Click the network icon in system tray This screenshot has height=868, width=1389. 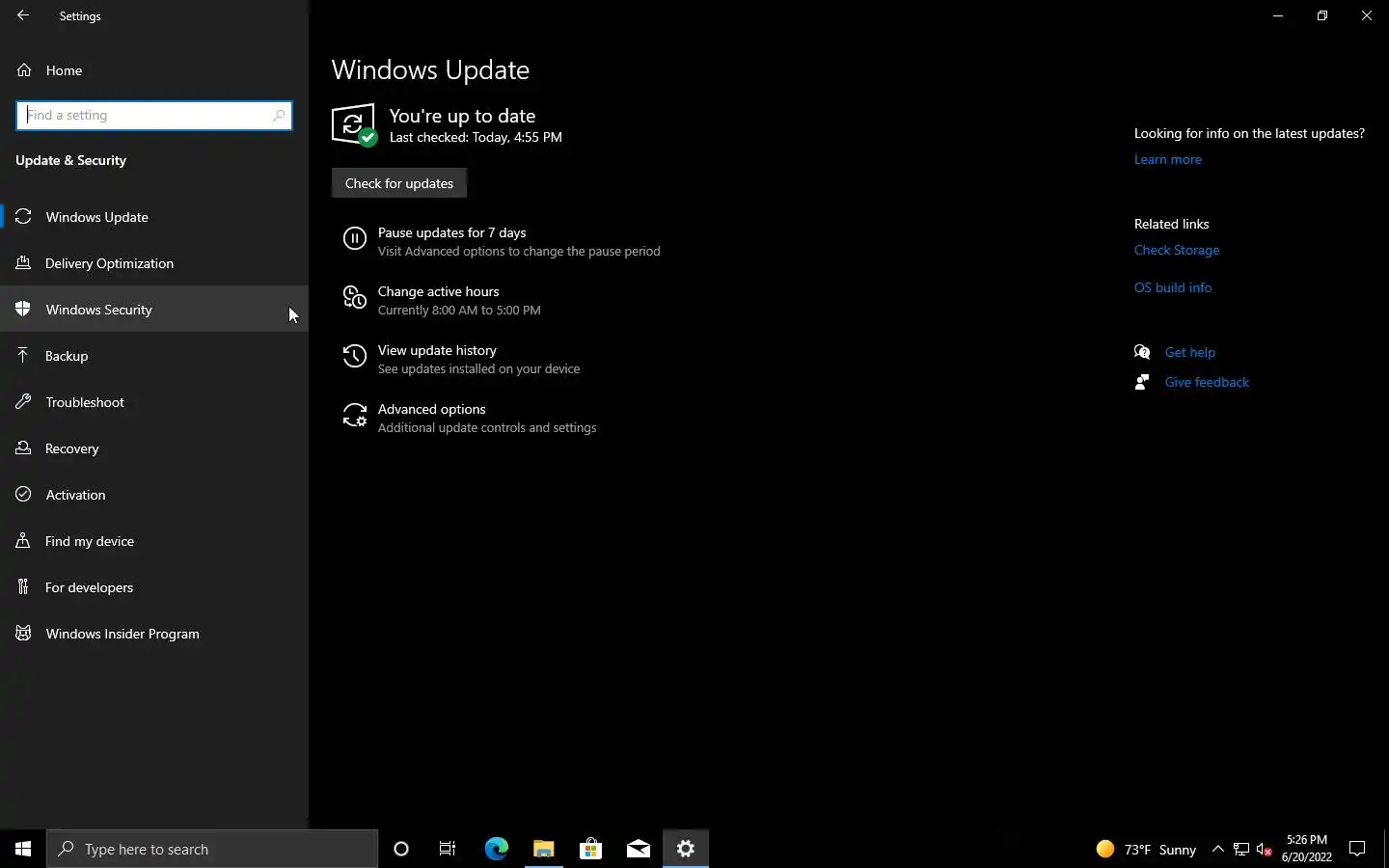click(x=1241, y=850)
